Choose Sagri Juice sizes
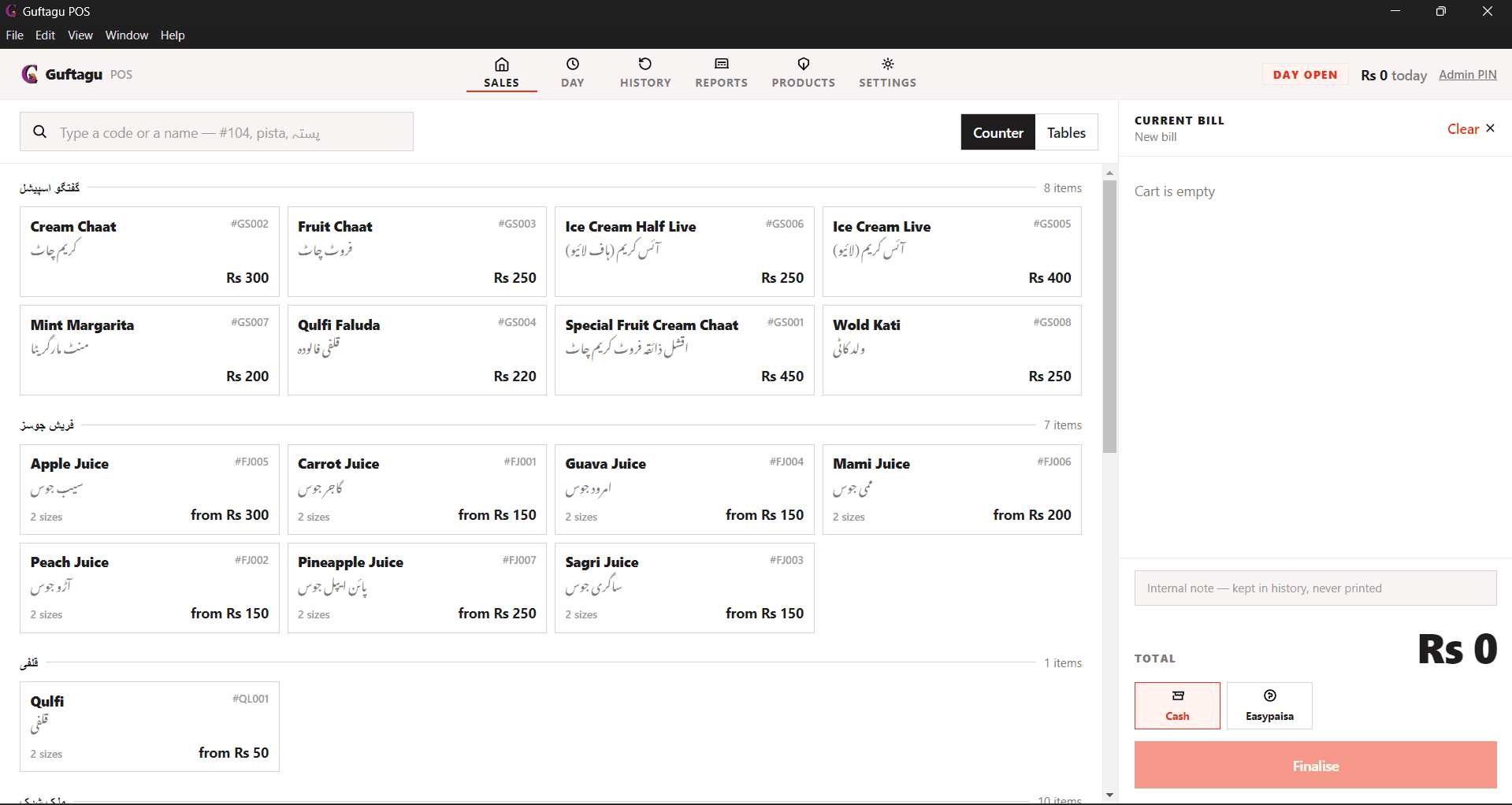The width and height of the screenshot is (1512, 805). click(x=685, y=588)
